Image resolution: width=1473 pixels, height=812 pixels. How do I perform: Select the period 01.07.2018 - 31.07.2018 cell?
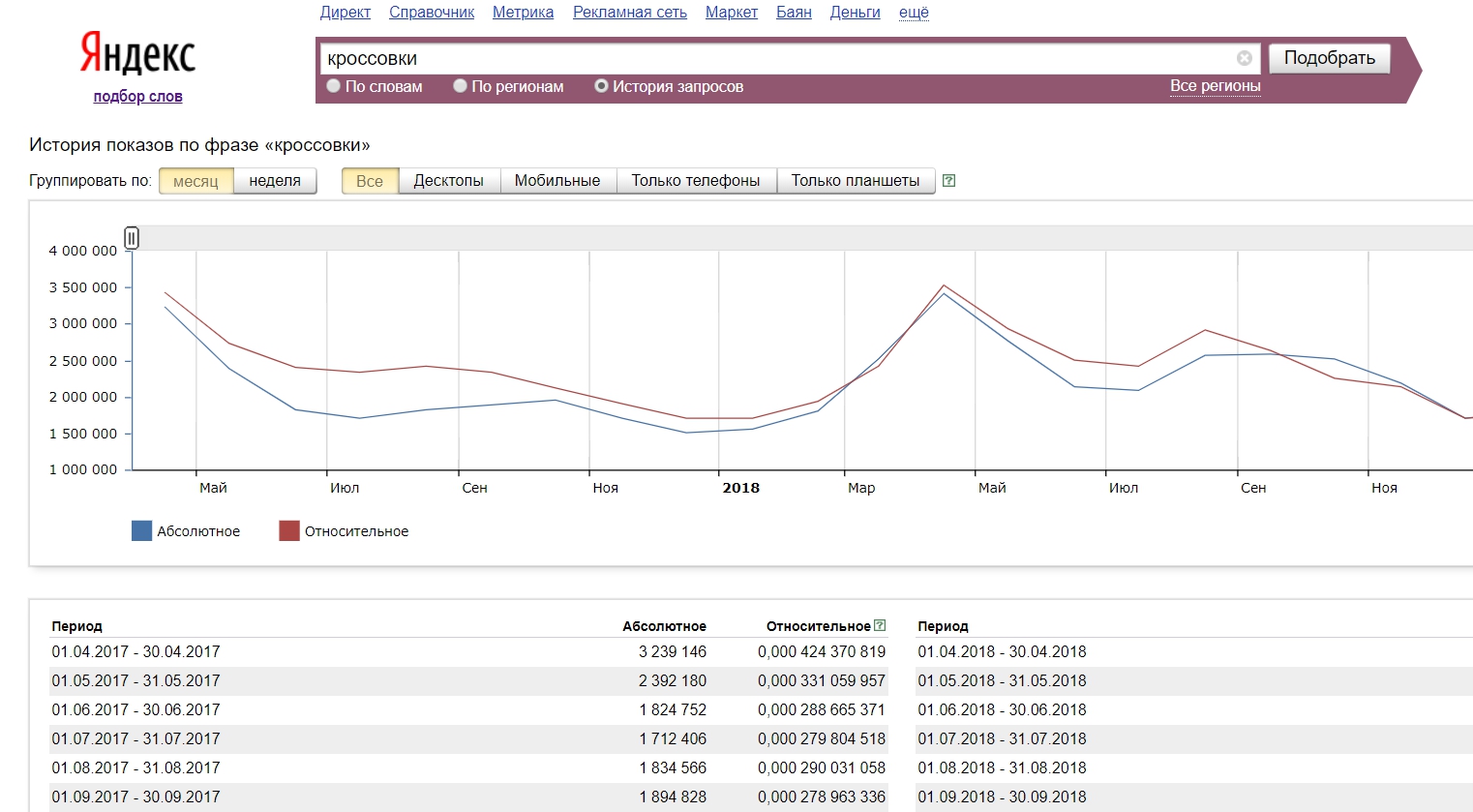(x=1002, y=738)
